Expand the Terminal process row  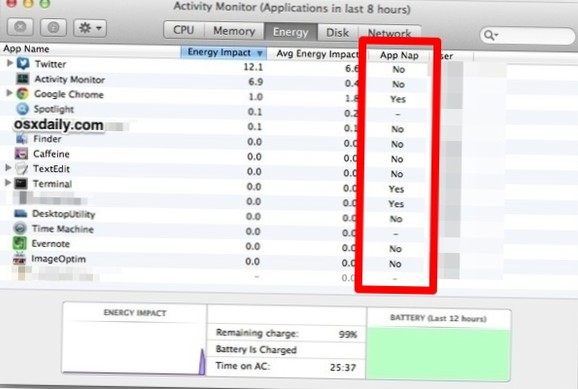tap(8, 183)
